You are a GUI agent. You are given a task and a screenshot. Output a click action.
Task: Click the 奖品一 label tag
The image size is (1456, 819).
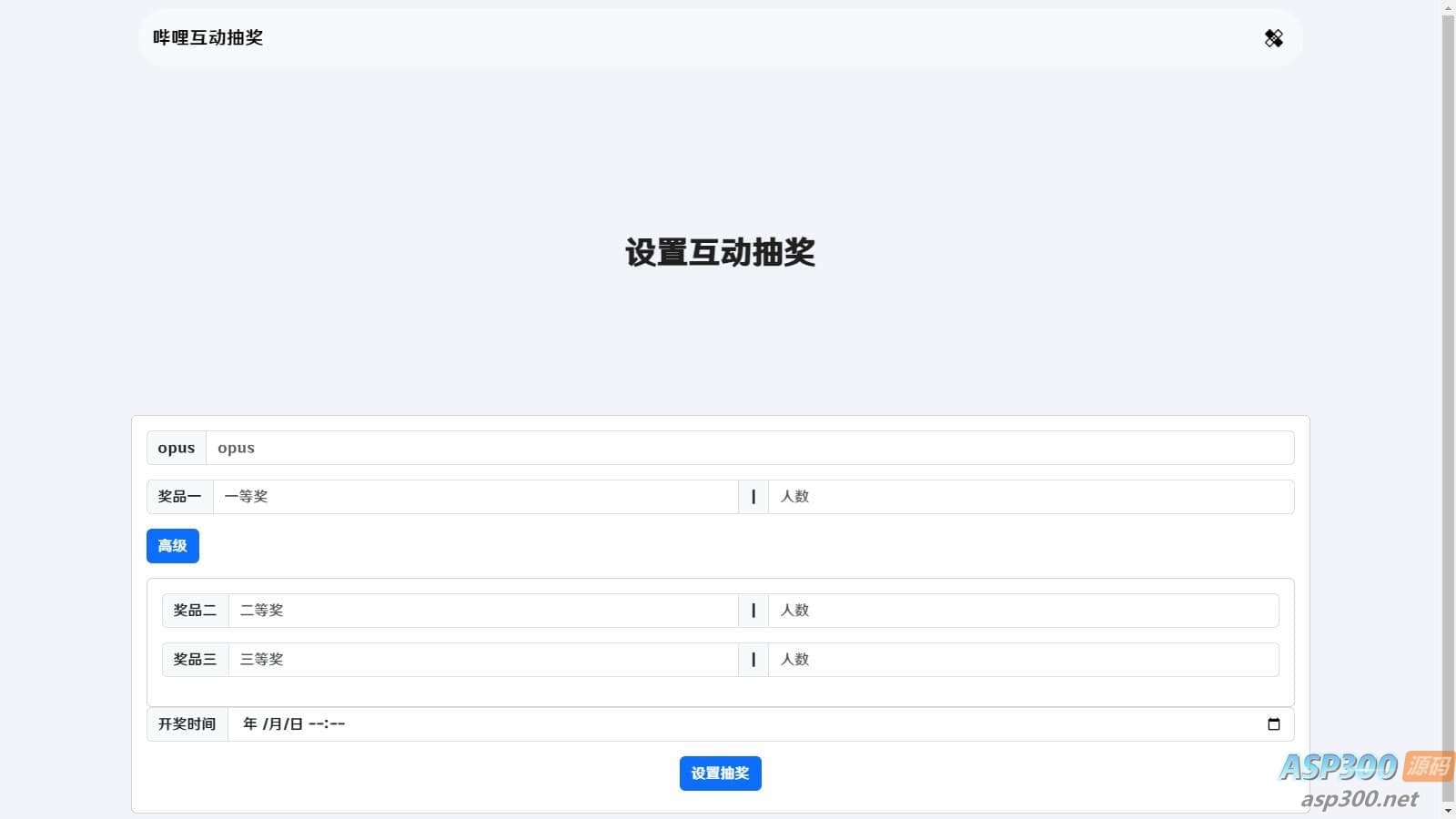point(179,497)
